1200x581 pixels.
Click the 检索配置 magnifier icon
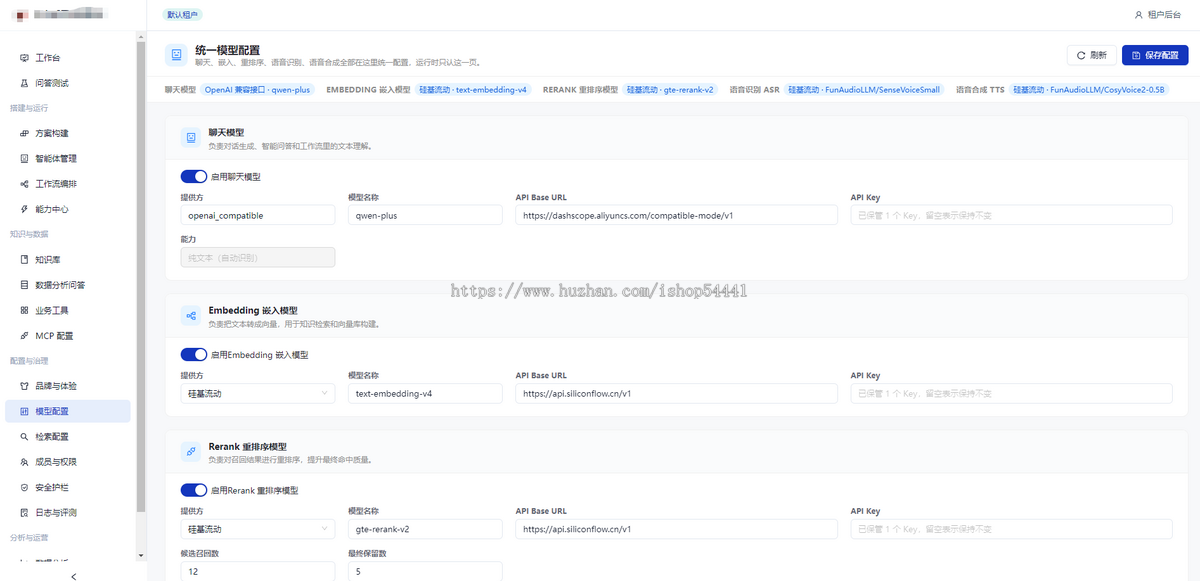tap(25, 437)
